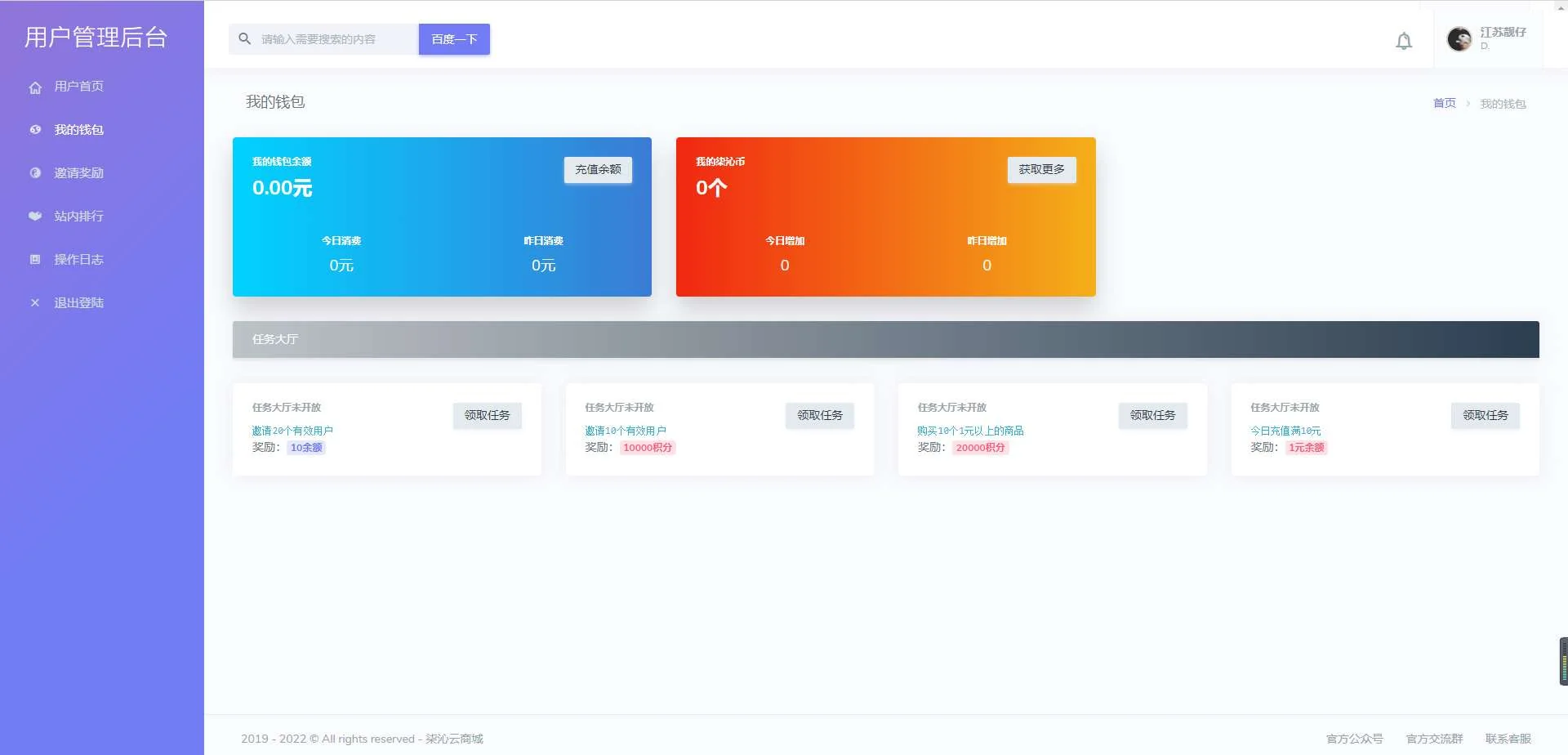The image size is (1568, 755).
Task: Claim the 邀请10个有效用户 task
Action: (819, 416)
